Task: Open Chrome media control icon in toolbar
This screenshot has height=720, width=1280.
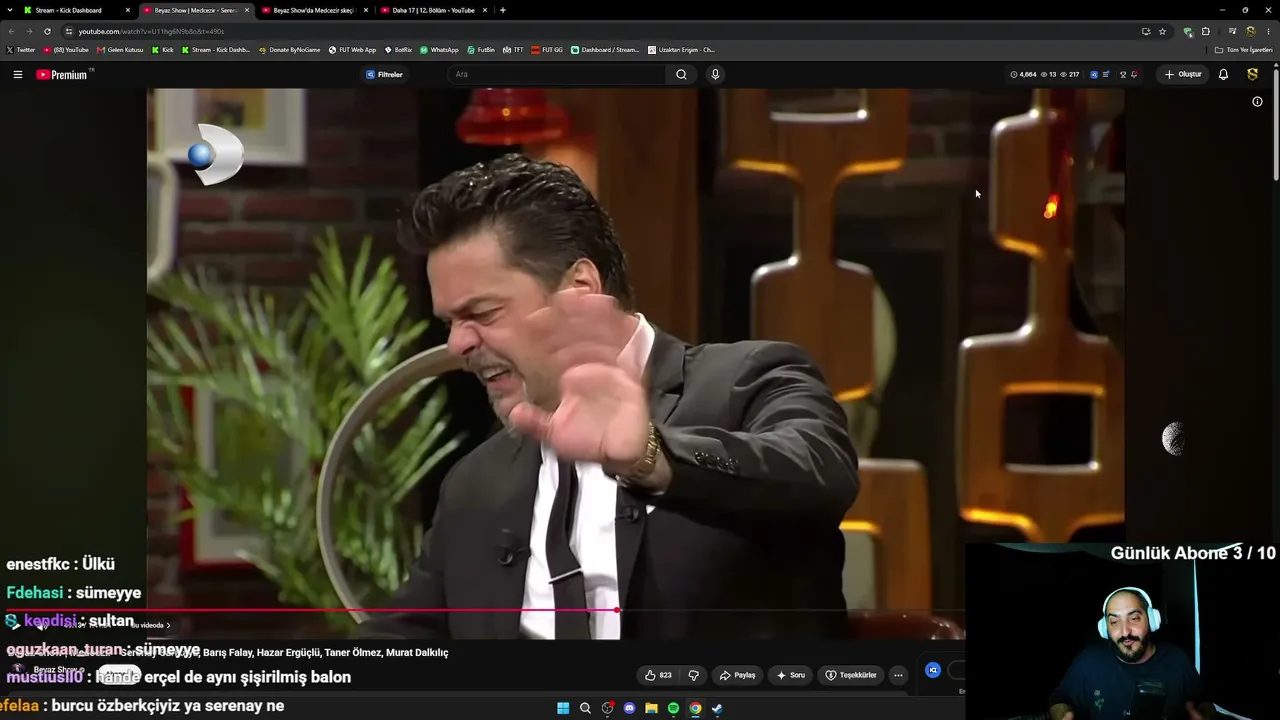Action: coord(1232,31)
